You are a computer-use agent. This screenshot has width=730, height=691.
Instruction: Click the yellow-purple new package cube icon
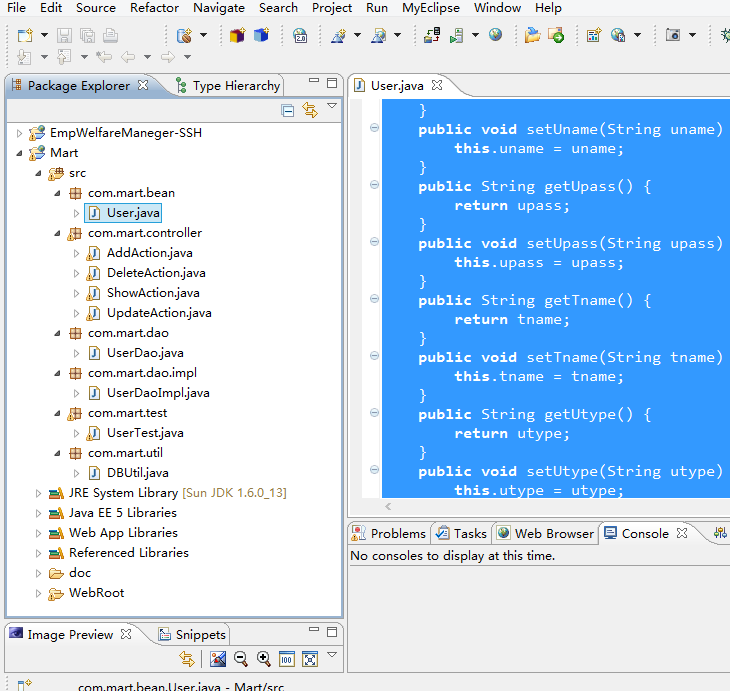[x=237, y=35]
